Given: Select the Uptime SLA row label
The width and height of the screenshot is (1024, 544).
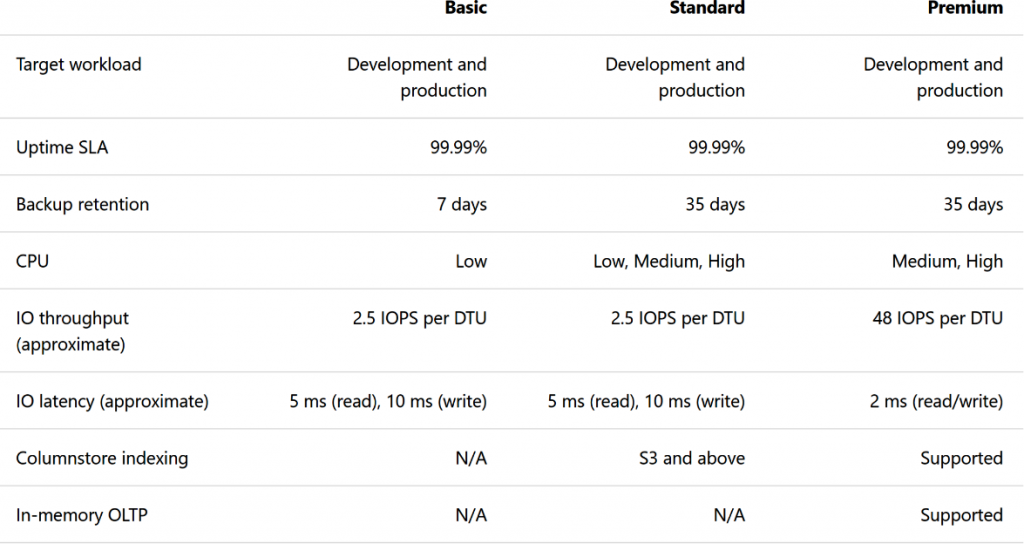Looking at the screenshot, I should pyautogui.click(x=62, y=147).
